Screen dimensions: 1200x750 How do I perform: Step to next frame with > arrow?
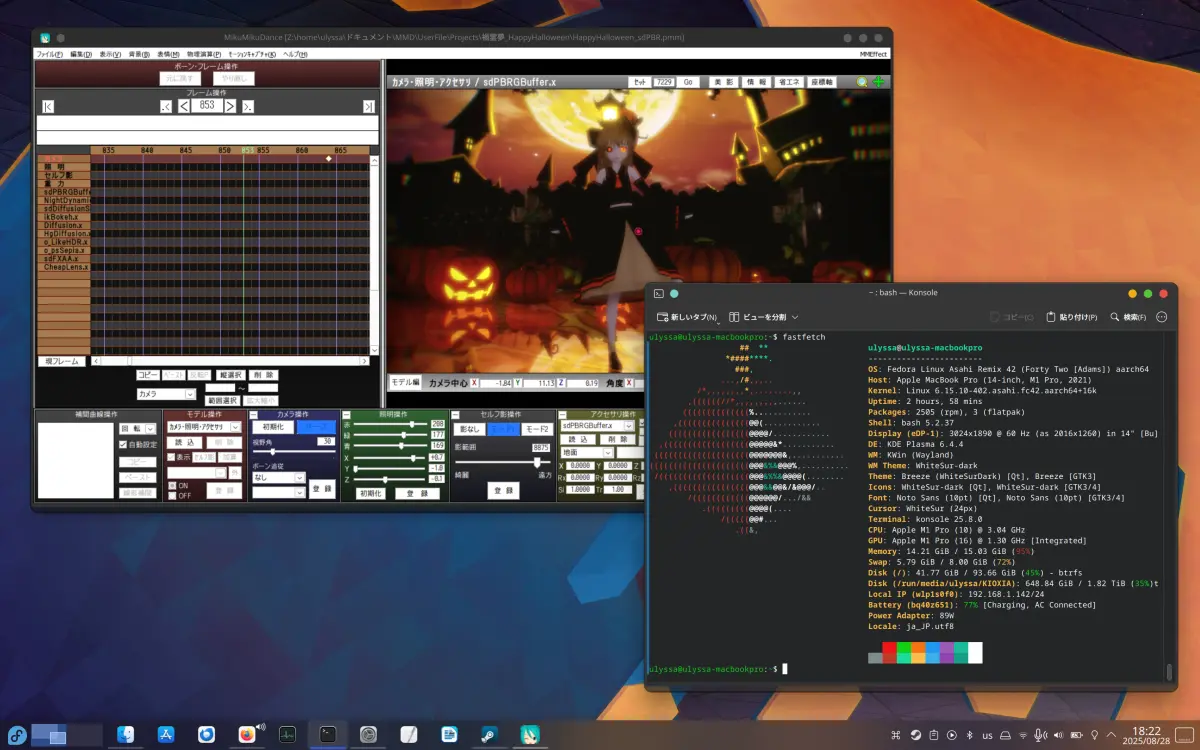click(x=230, y=106)
